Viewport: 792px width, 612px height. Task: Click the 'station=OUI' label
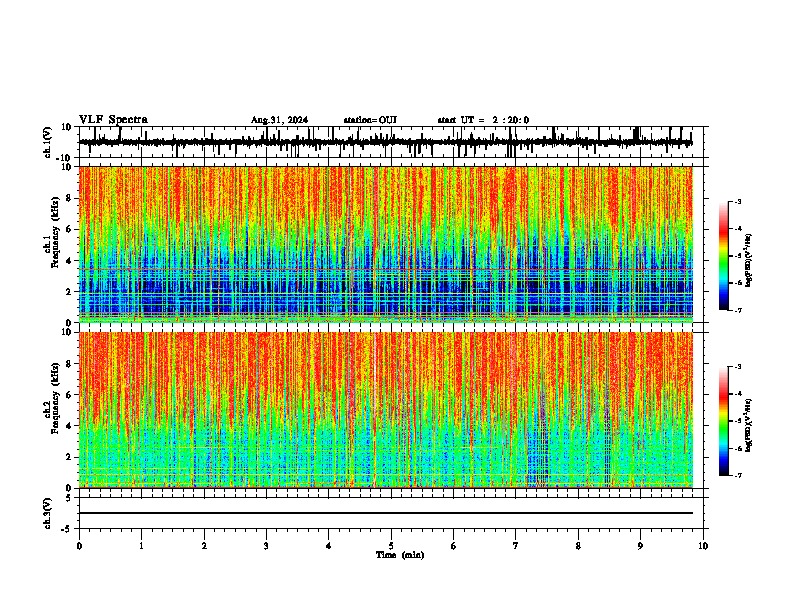(370, 120)
